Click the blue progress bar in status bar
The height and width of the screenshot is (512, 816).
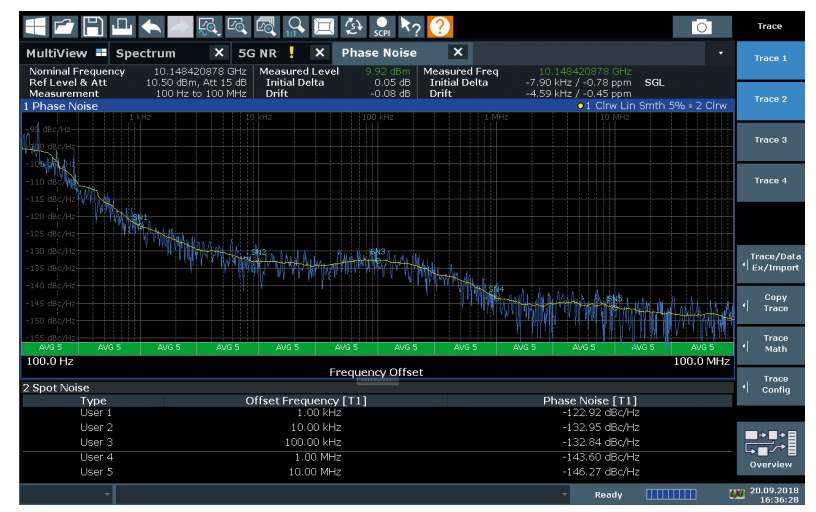(x=671, y=494)
